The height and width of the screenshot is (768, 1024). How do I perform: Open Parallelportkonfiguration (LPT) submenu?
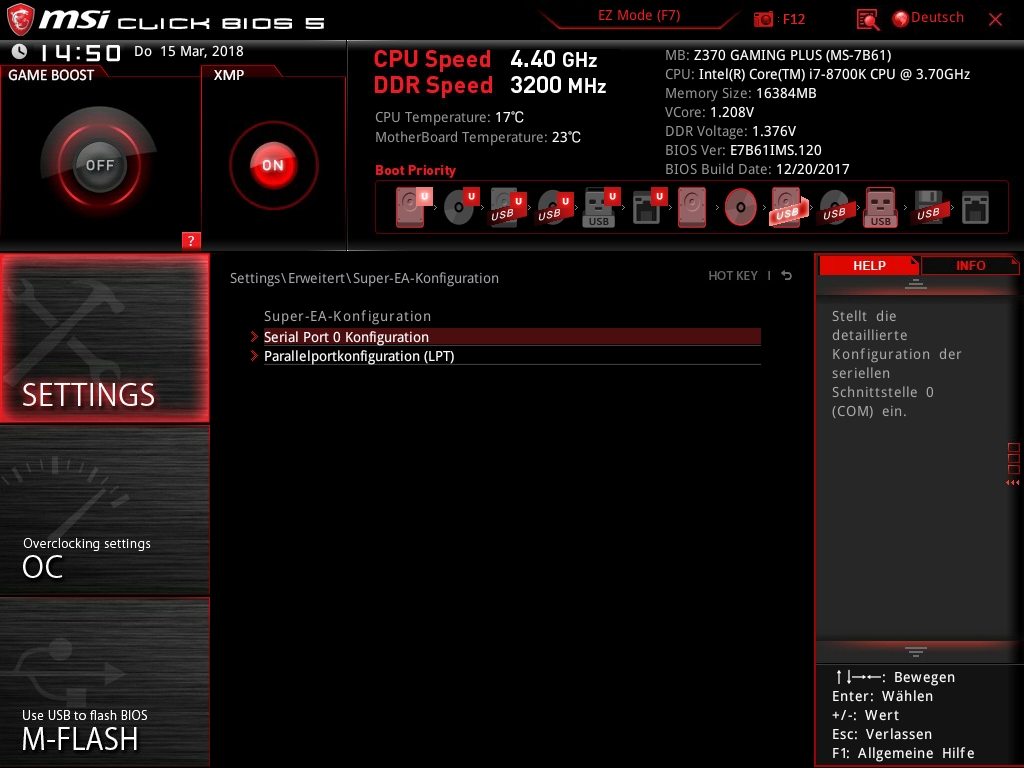tap(511, 356)
